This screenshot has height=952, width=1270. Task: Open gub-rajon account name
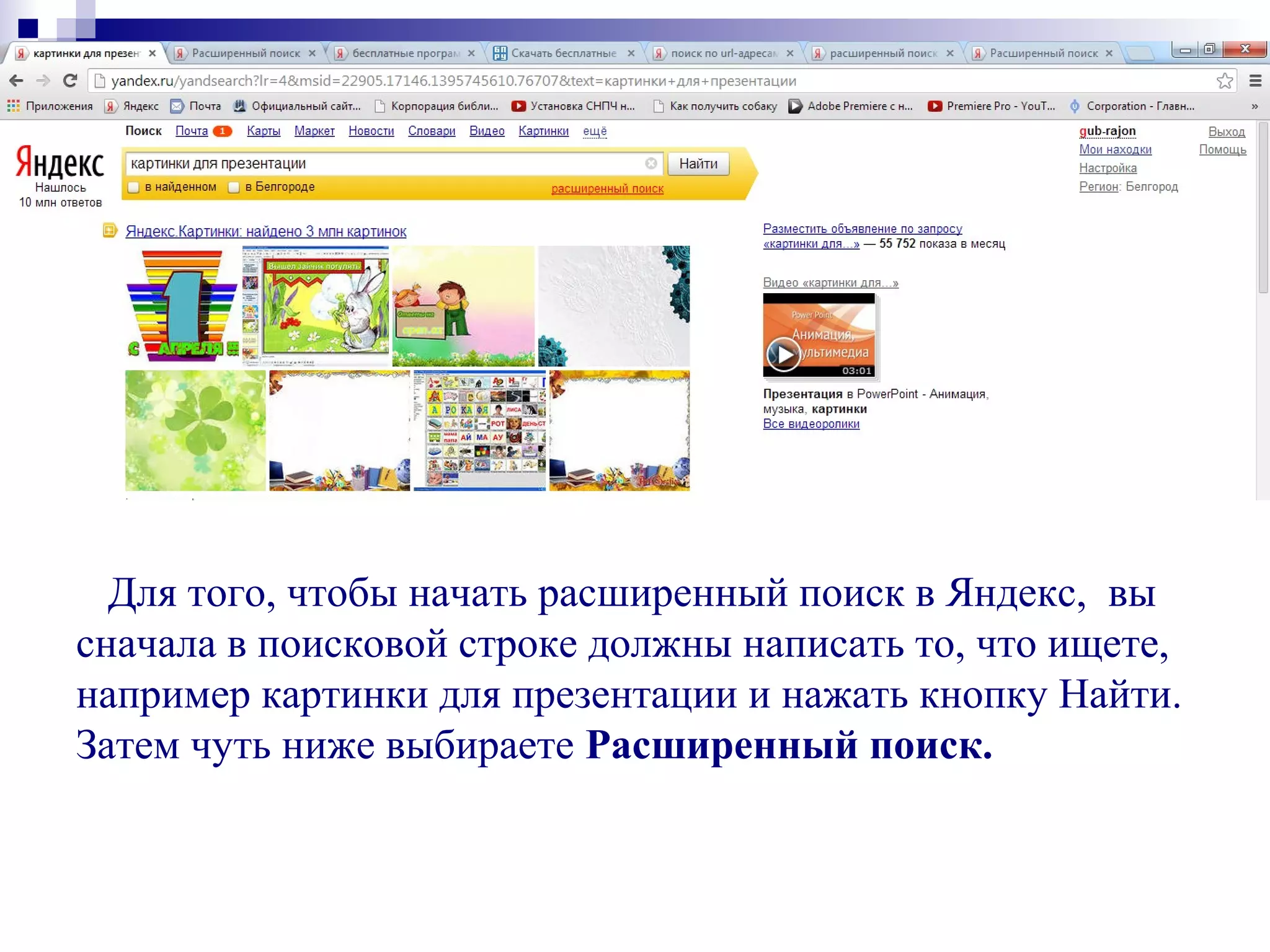click(x=1108, y=131)
